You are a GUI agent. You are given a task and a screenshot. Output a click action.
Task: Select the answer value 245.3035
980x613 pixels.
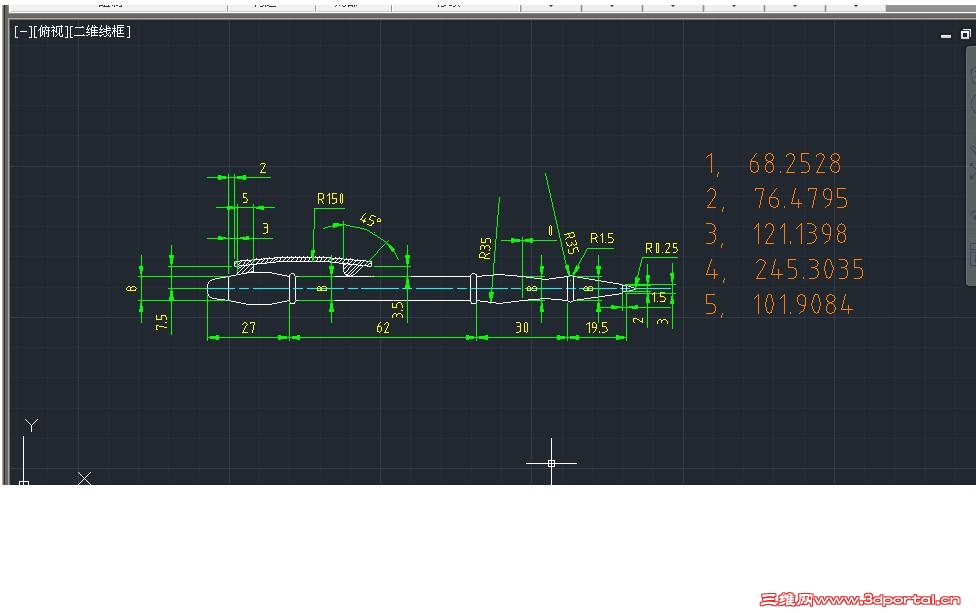pos(809,270)
